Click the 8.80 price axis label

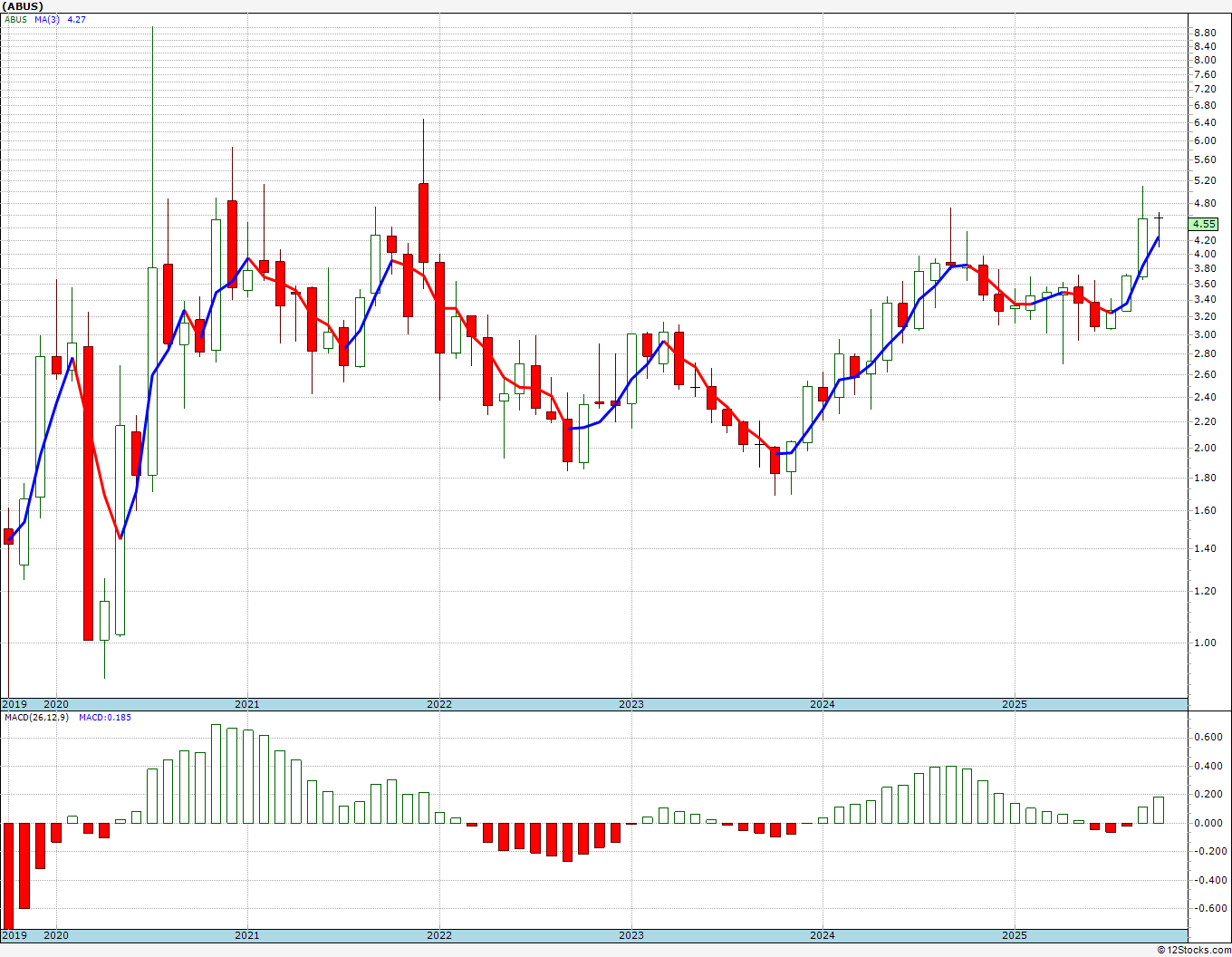pos(1204,33)
